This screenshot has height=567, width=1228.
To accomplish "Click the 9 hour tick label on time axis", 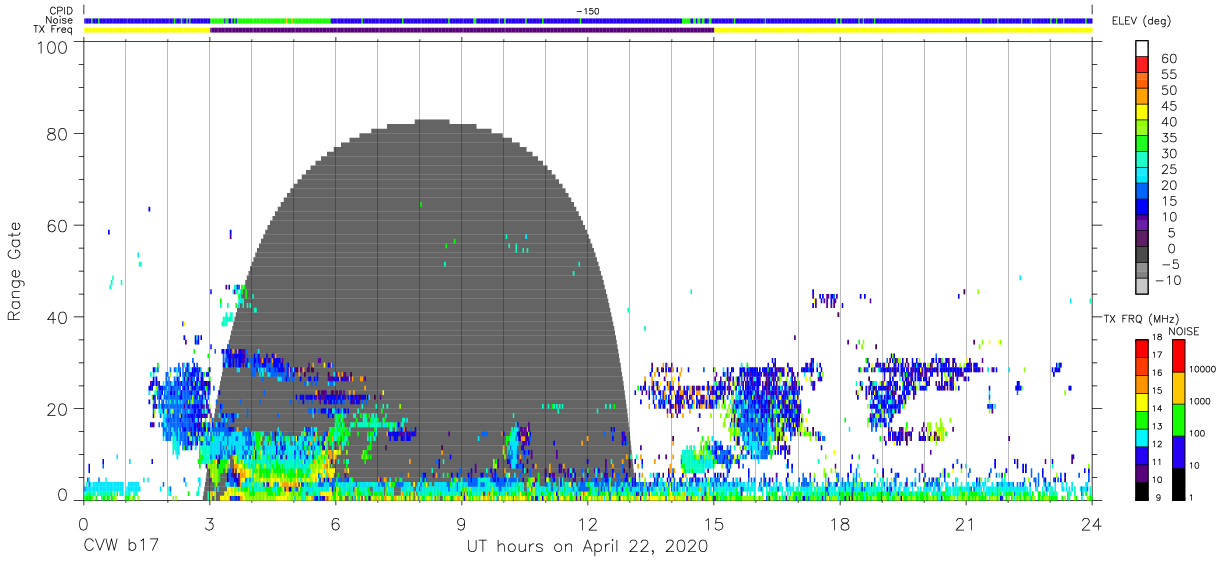I will [x=462, y=524].
